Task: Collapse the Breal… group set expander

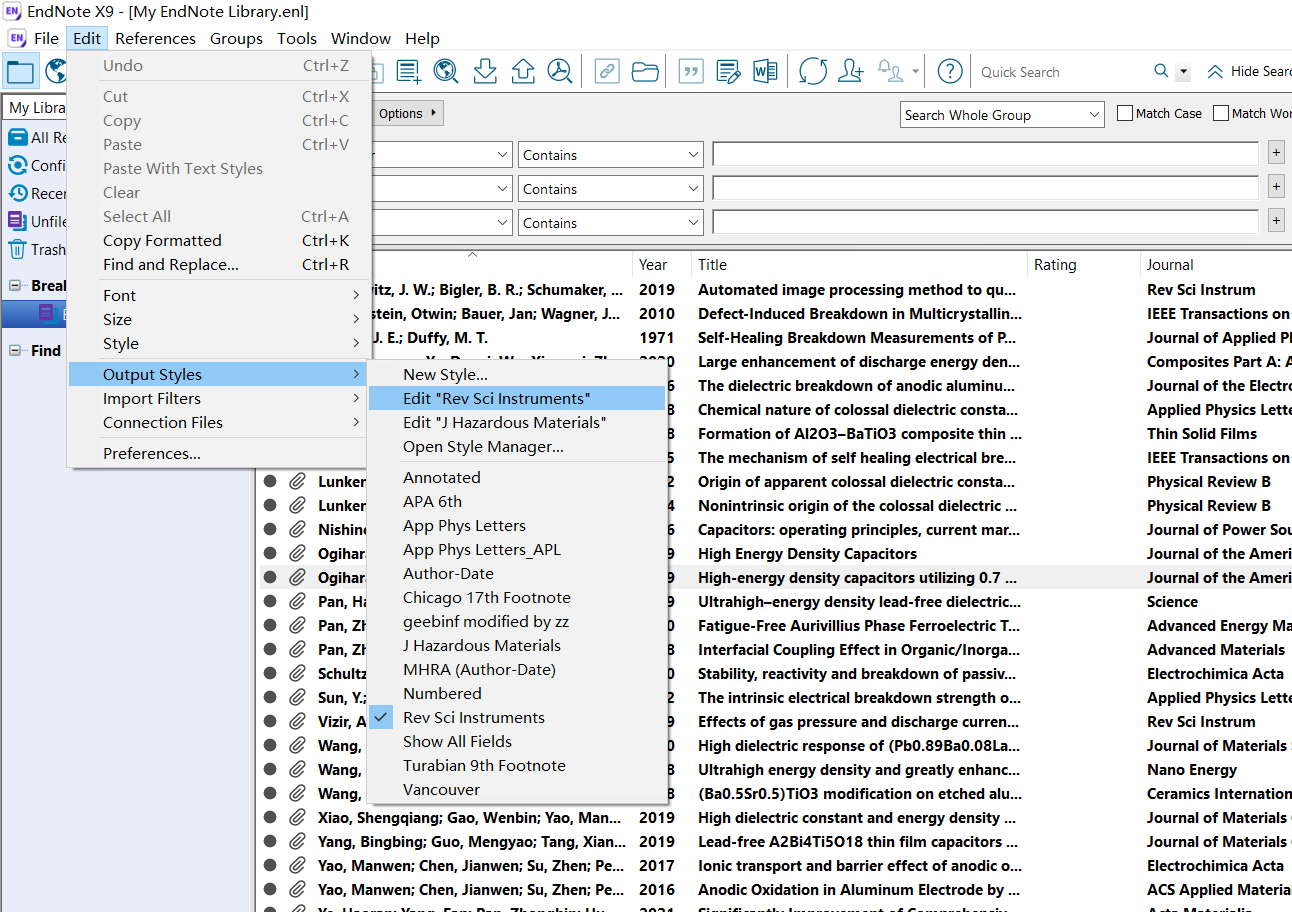Action: tap(15, 286)
